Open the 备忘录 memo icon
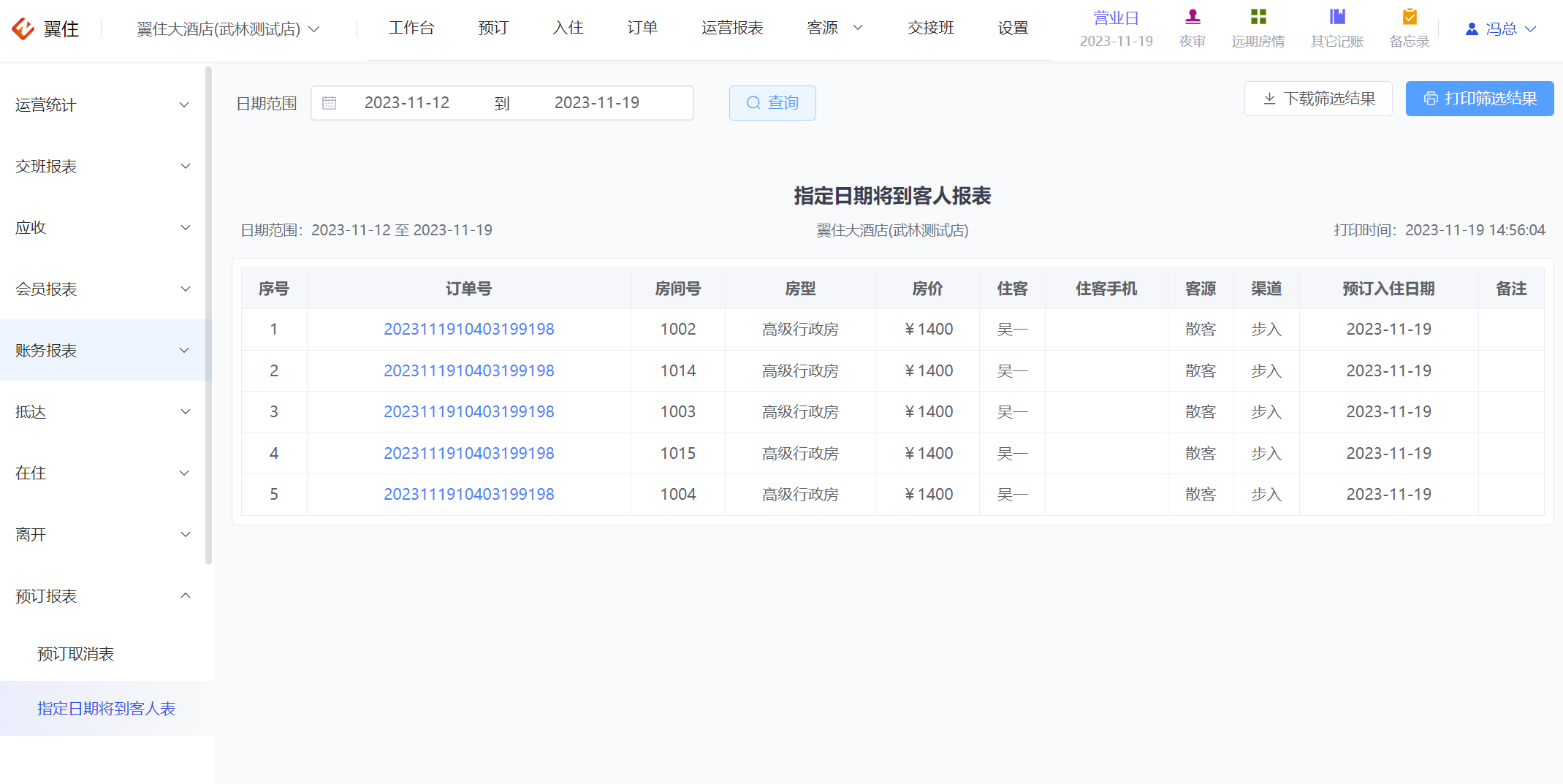1563x784 pixels. pyautogui.click(x=1410, y=17)
